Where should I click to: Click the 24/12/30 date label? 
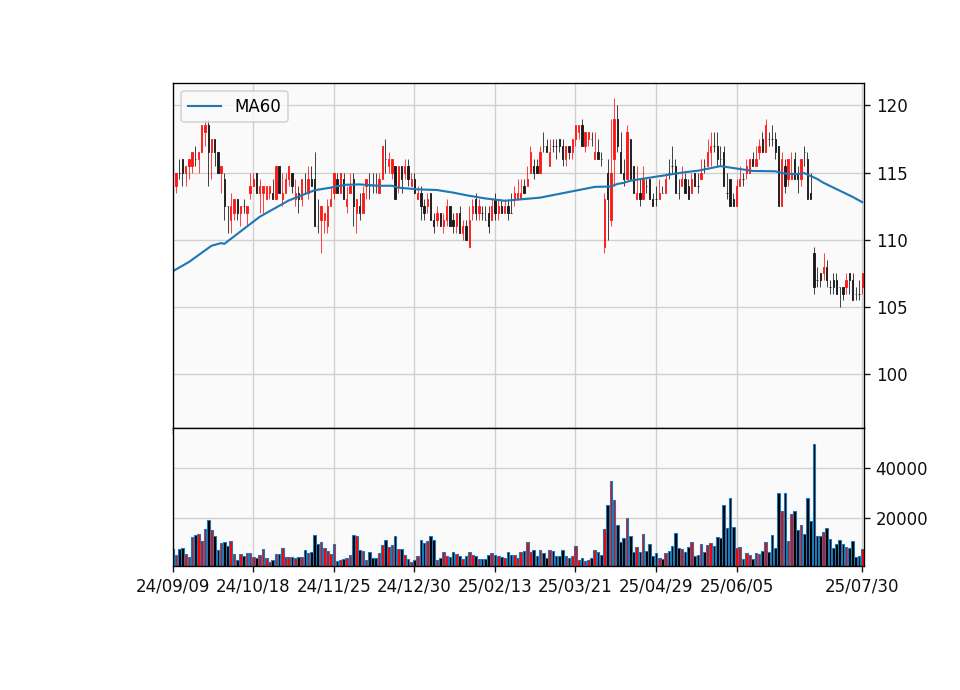414,586
